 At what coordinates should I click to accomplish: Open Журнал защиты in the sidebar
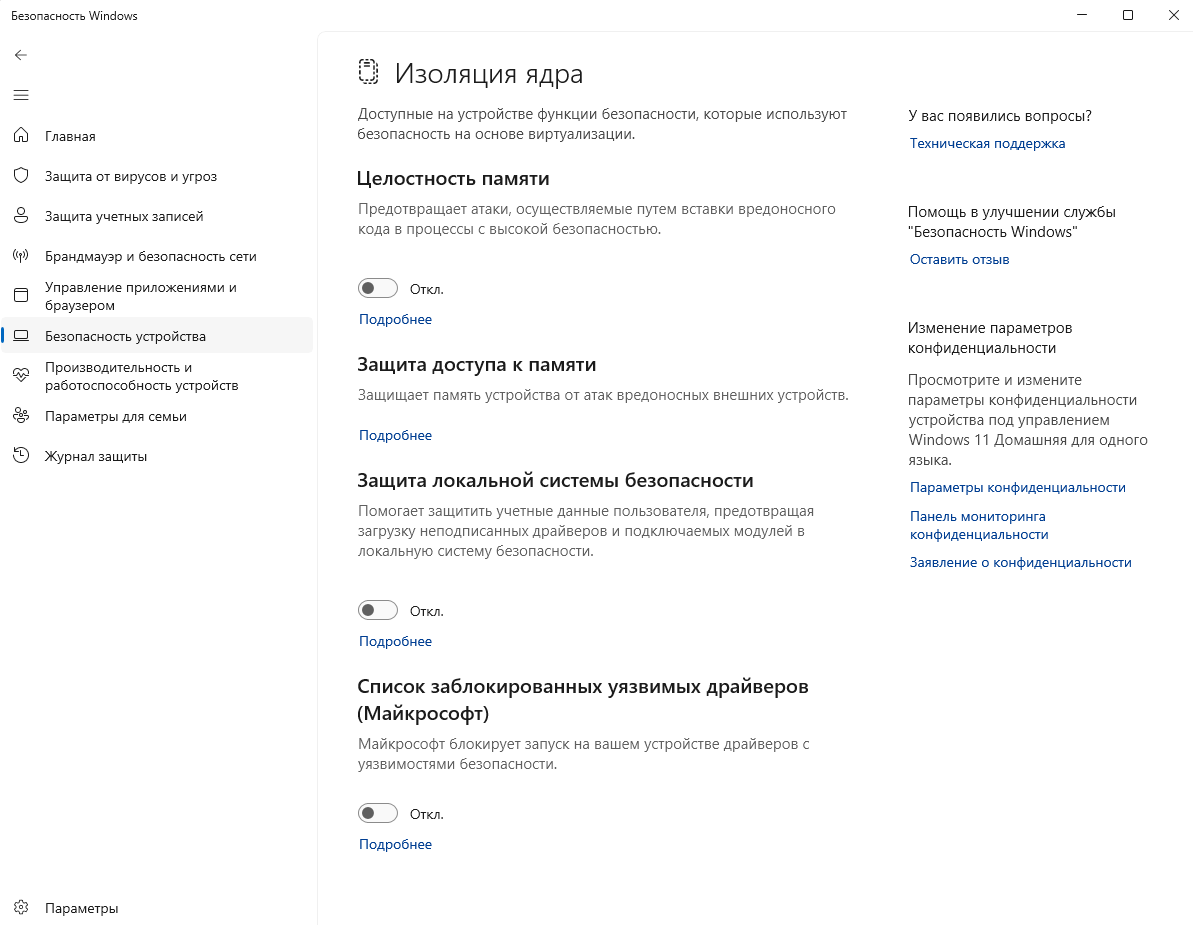tap(96, 456)
